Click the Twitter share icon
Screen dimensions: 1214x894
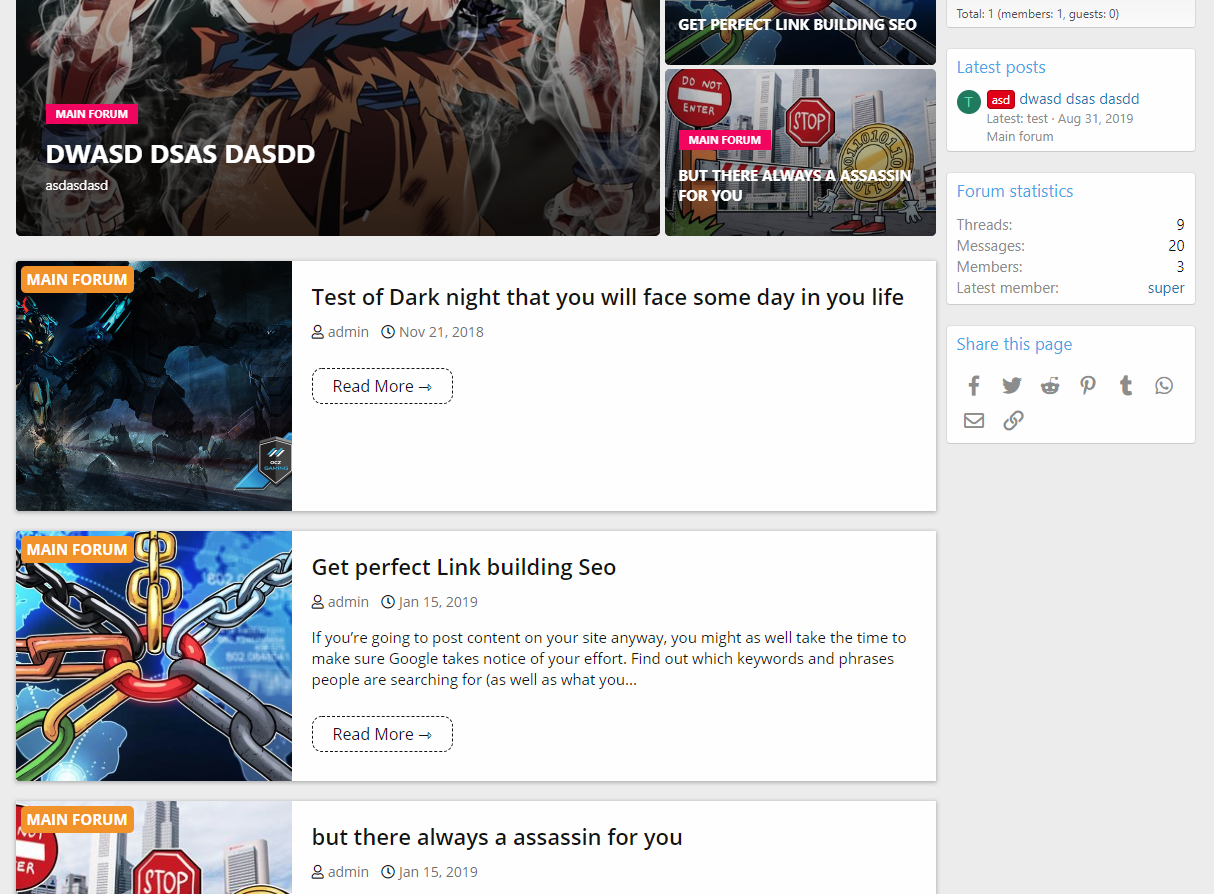(x=1012, y=386)
